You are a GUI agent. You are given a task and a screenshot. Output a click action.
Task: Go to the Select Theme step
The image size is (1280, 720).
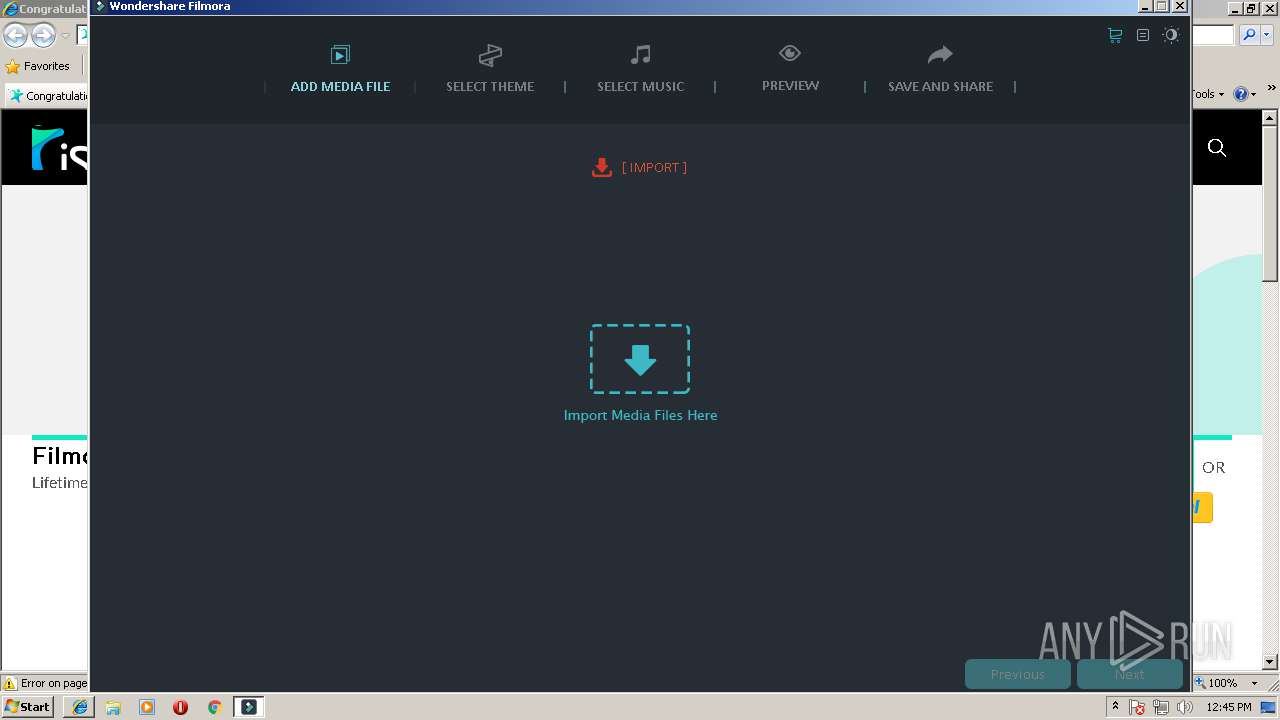coord(490,86)
